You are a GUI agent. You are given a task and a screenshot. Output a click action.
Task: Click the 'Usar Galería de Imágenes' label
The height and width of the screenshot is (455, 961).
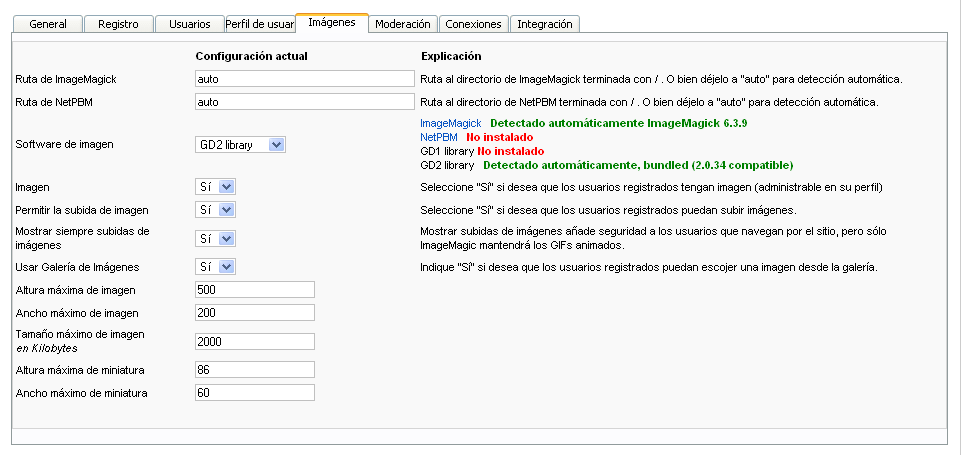coord(77,267)
